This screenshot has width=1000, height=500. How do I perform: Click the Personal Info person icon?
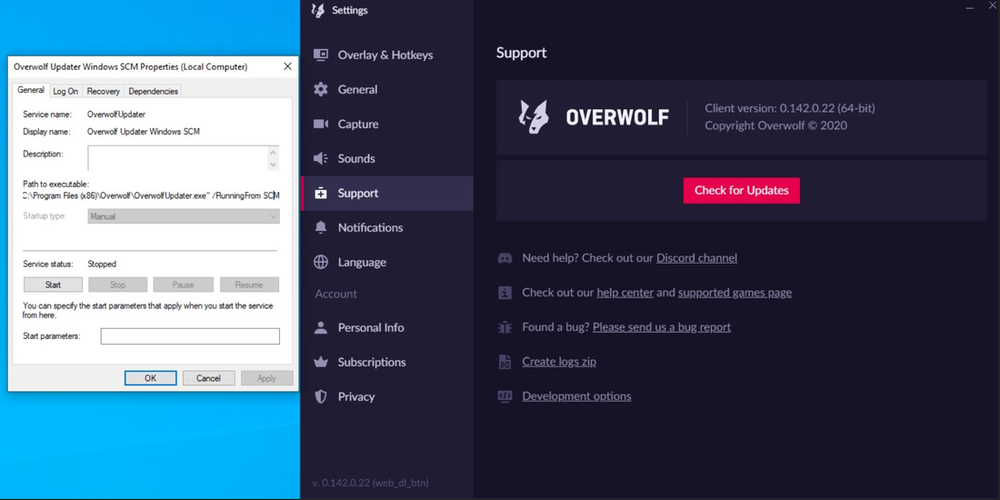pyautogui.click(x=321, y=327)
